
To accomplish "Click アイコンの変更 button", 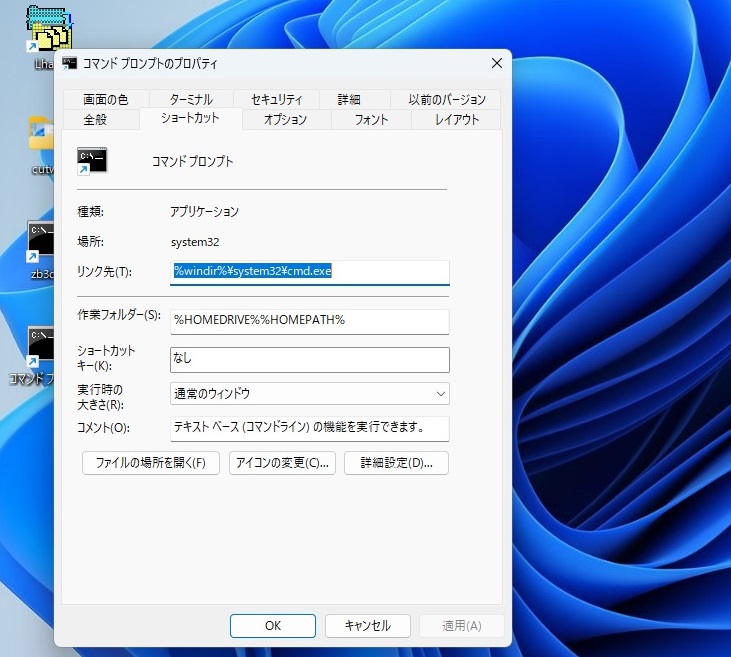I will pyautogui.click(x=282, y=463).
